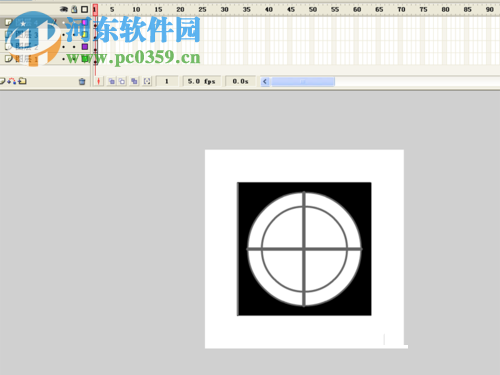The width and height of the screenshot is (500, 375).
Task: Select the frame 1 keyframe of 图层 1
Action: point(95,59)
